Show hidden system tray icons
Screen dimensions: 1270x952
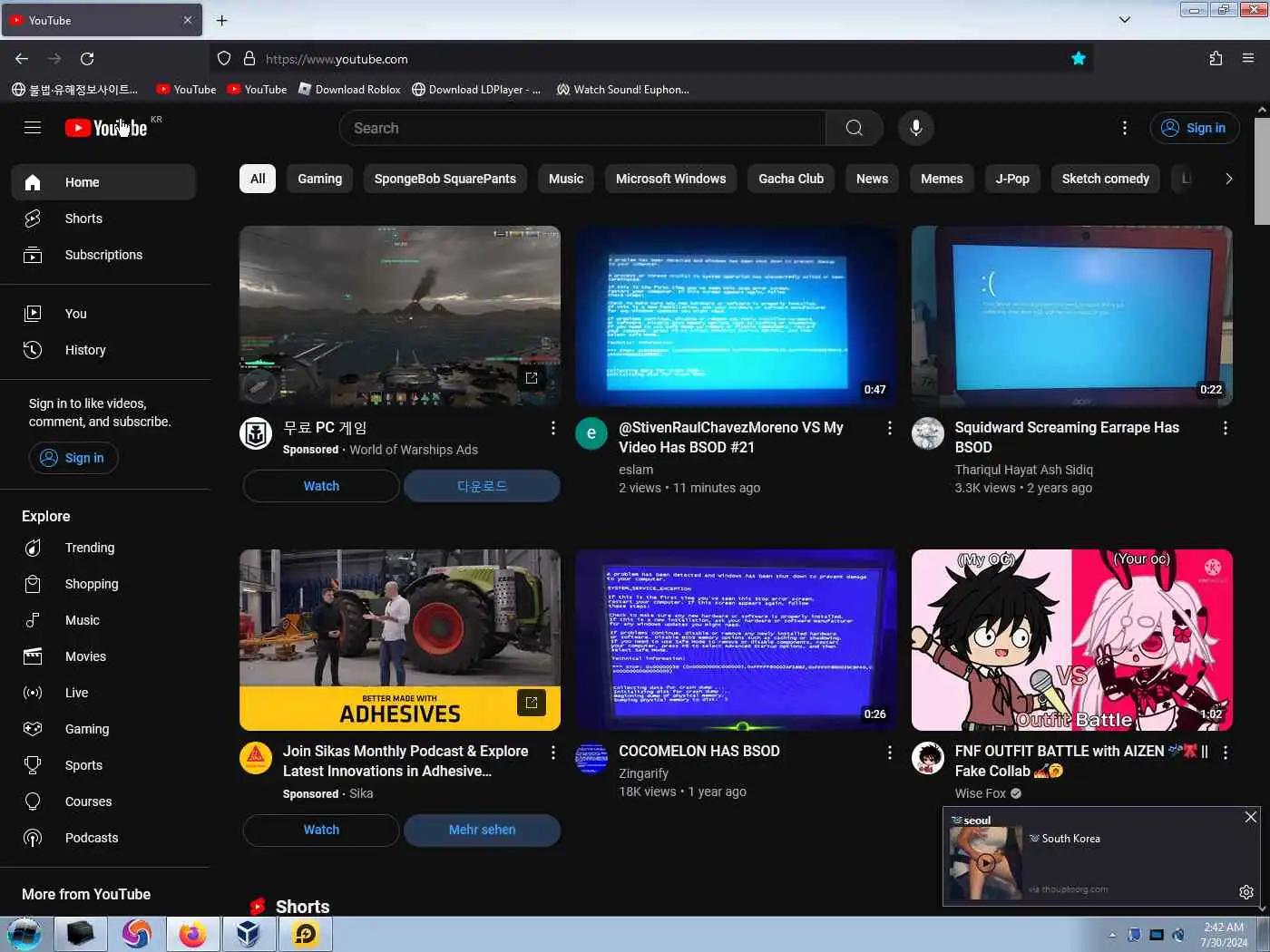click(1112, 935)
